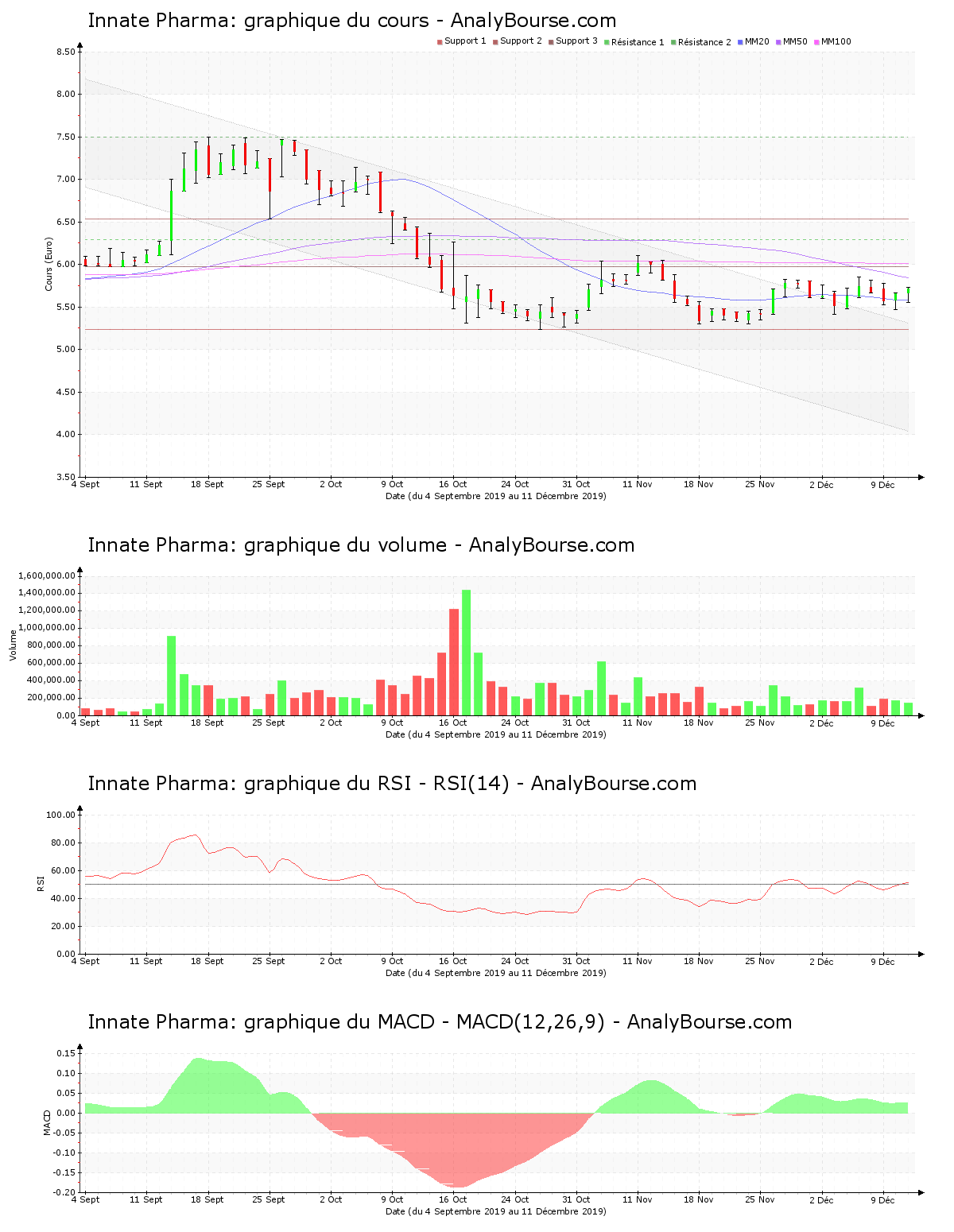Click the 800,000.00 volume axis value
This screenshot has width=954, height=1232.
[x=52, y=645]
